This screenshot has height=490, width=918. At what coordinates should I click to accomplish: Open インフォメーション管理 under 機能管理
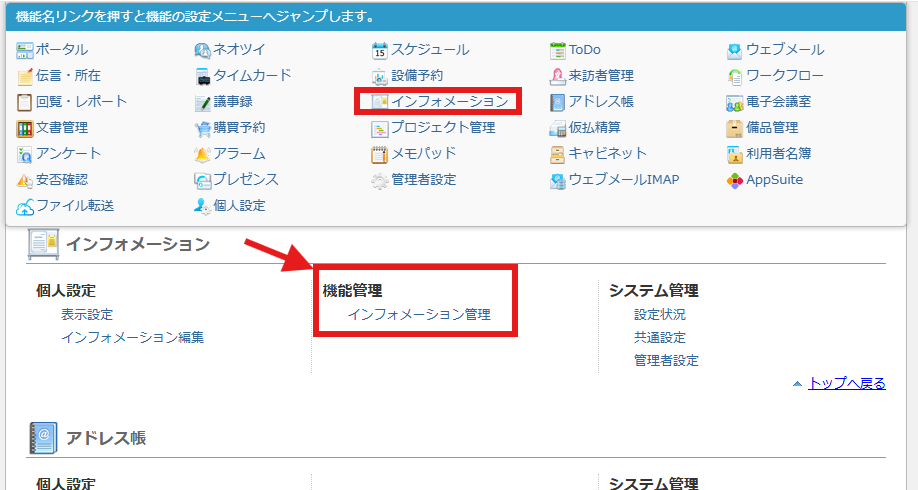[x=419, y=314]
